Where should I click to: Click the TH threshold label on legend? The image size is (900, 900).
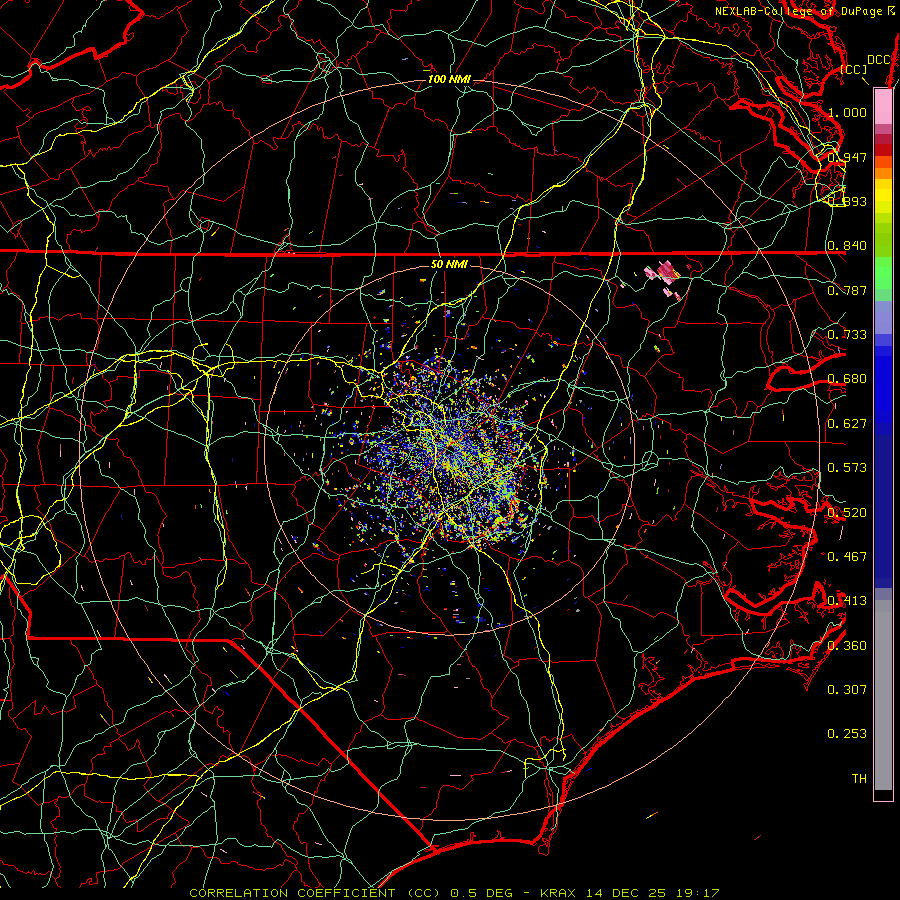pos(859,778)
